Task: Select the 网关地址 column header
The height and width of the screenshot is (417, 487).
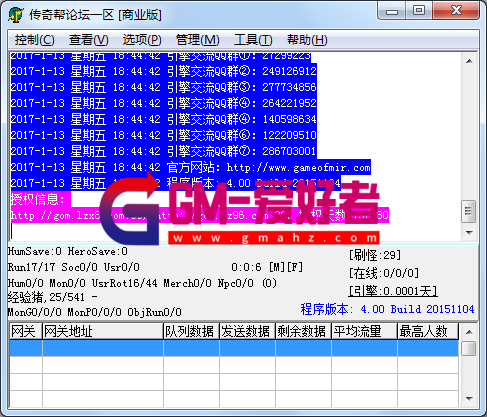Action: point(103,331)
